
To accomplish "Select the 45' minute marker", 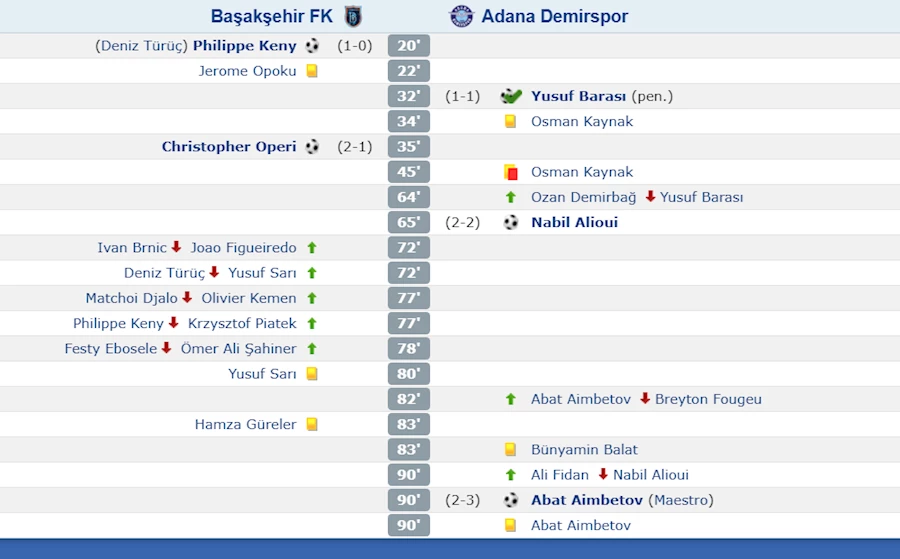I will (x=409, y=172).
